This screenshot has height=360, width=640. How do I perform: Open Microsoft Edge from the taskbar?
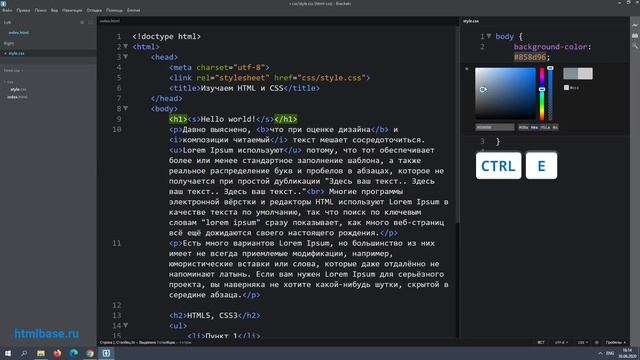74,353
